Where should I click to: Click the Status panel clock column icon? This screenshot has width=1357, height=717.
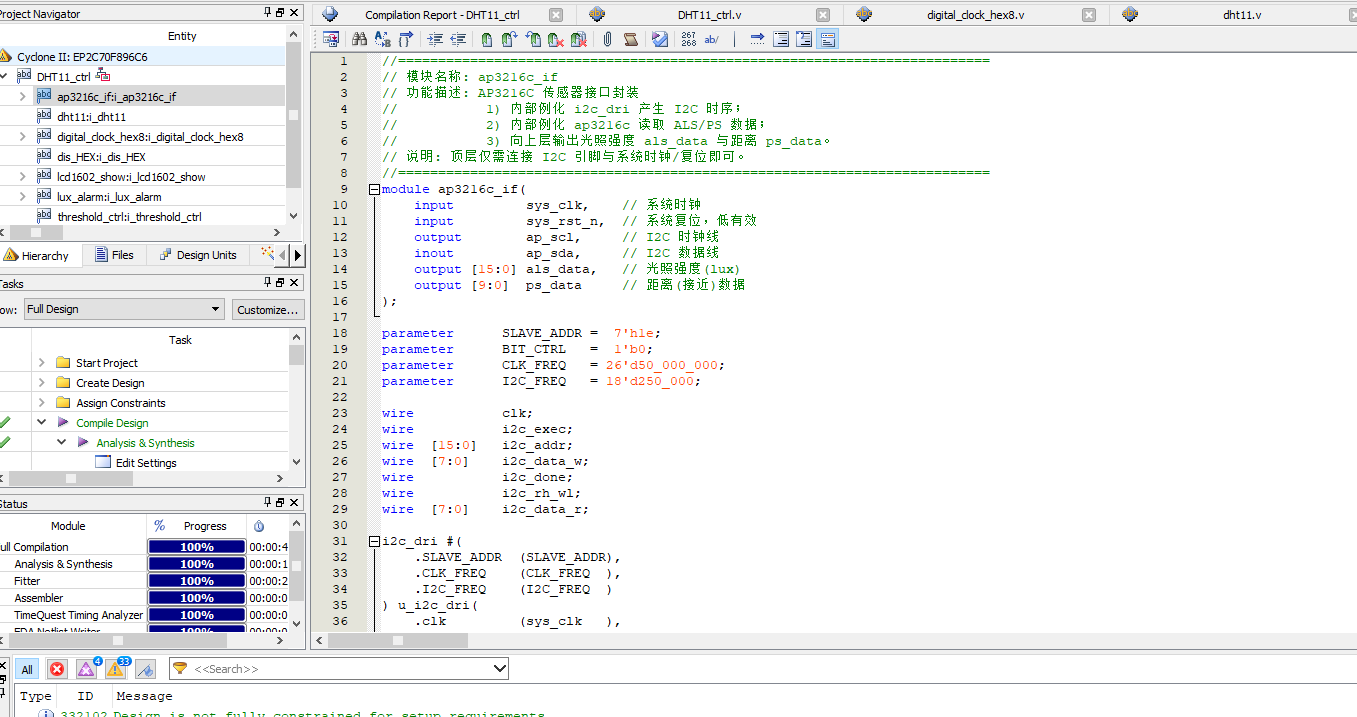point(259,526)
